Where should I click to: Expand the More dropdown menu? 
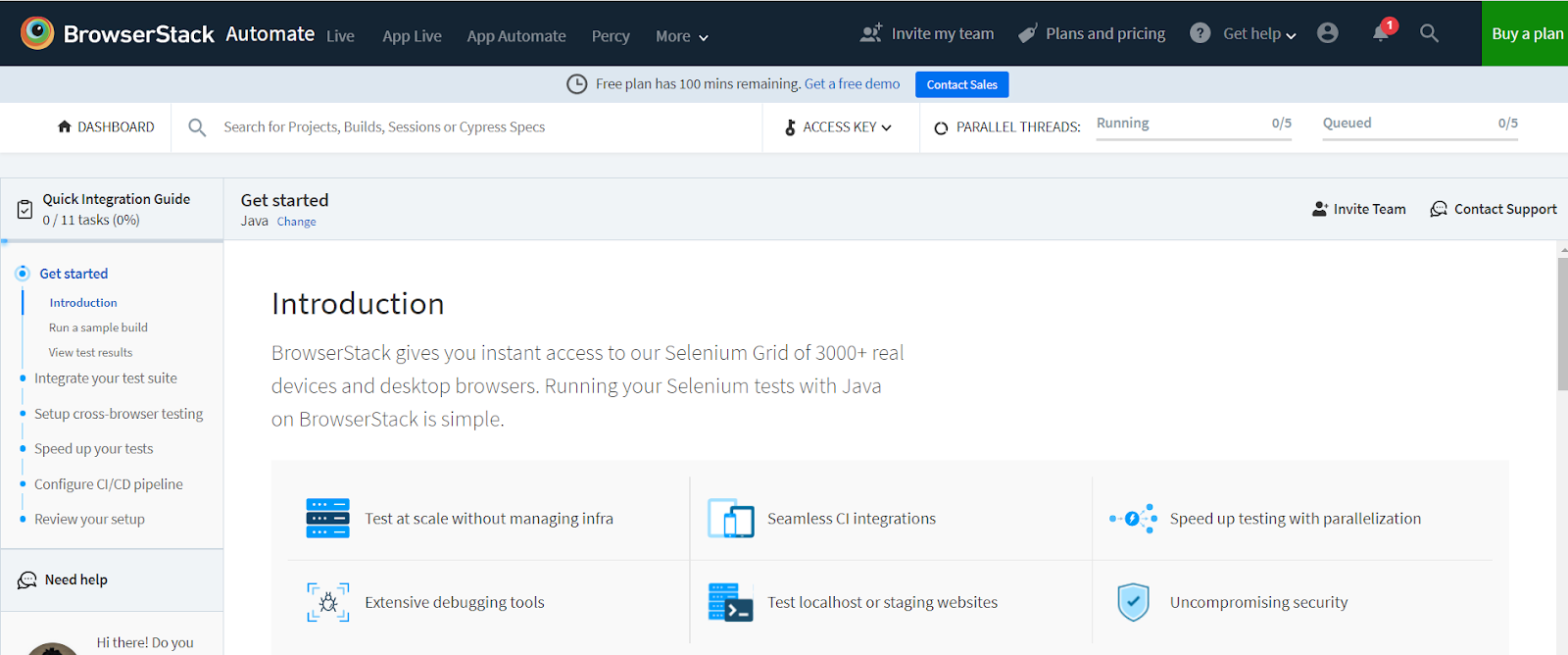click(x=681, y=36)
